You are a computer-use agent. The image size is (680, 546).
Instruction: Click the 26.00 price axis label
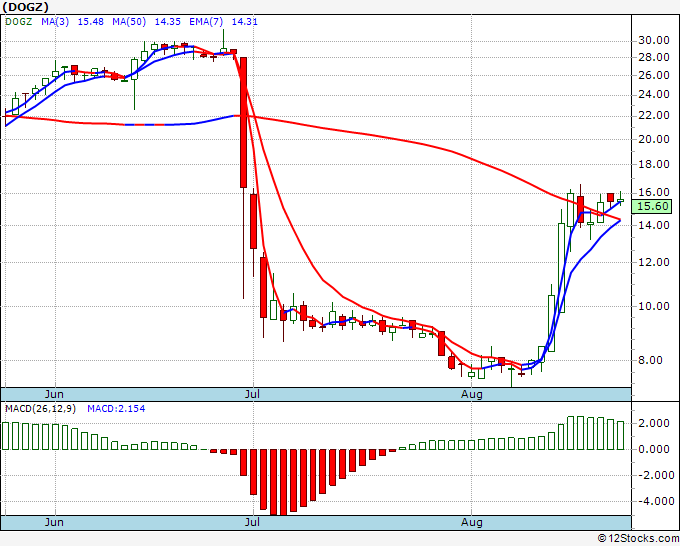pyautogui.click(x=654, y=75)
